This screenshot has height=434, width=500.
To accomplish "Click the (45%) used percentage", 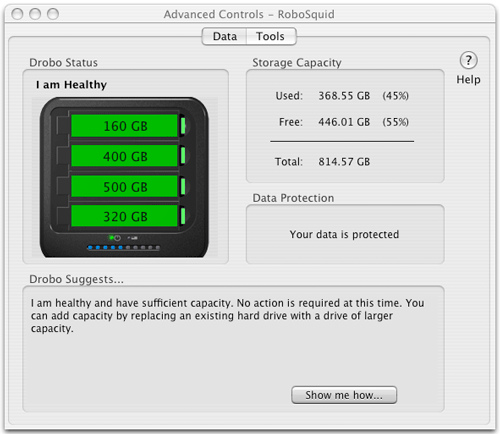I will [x=395, y=96].
